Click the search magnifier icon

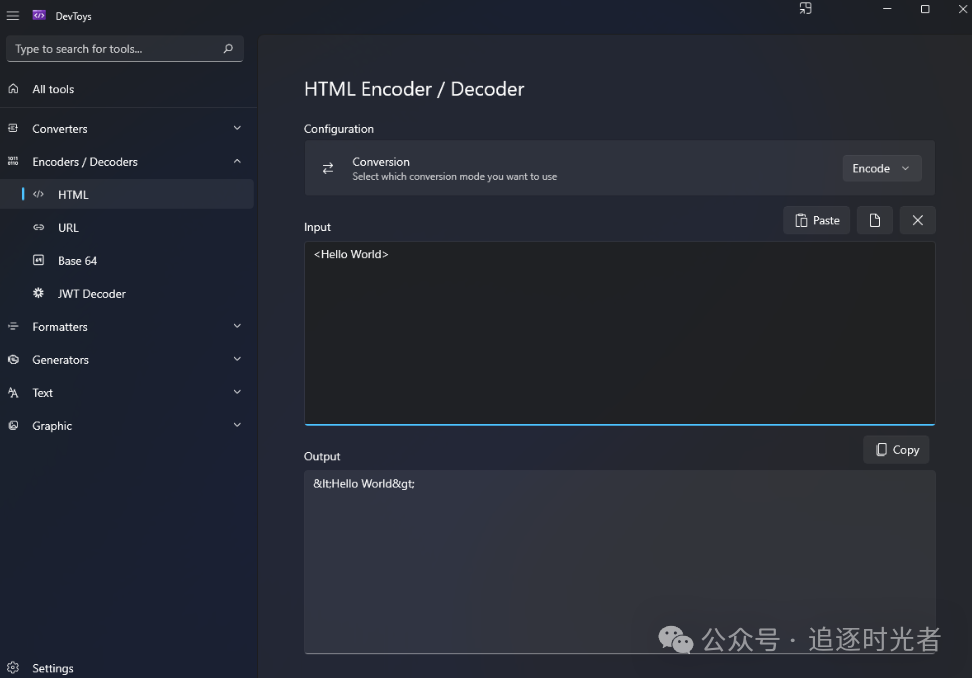point(228,48)
